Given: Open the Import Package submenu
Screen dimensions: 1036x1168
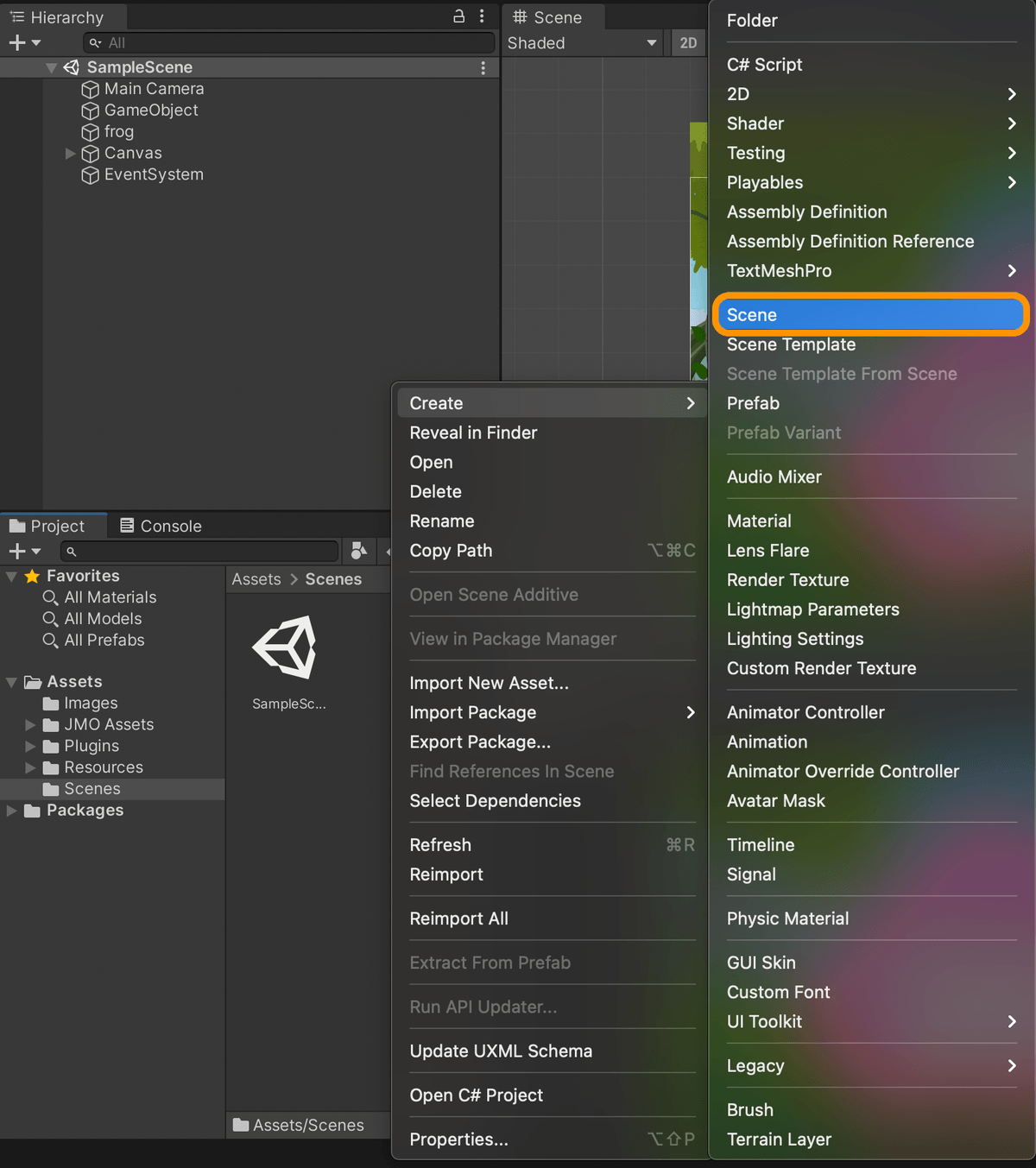Looking at the screenshot, I should point(472,713).
